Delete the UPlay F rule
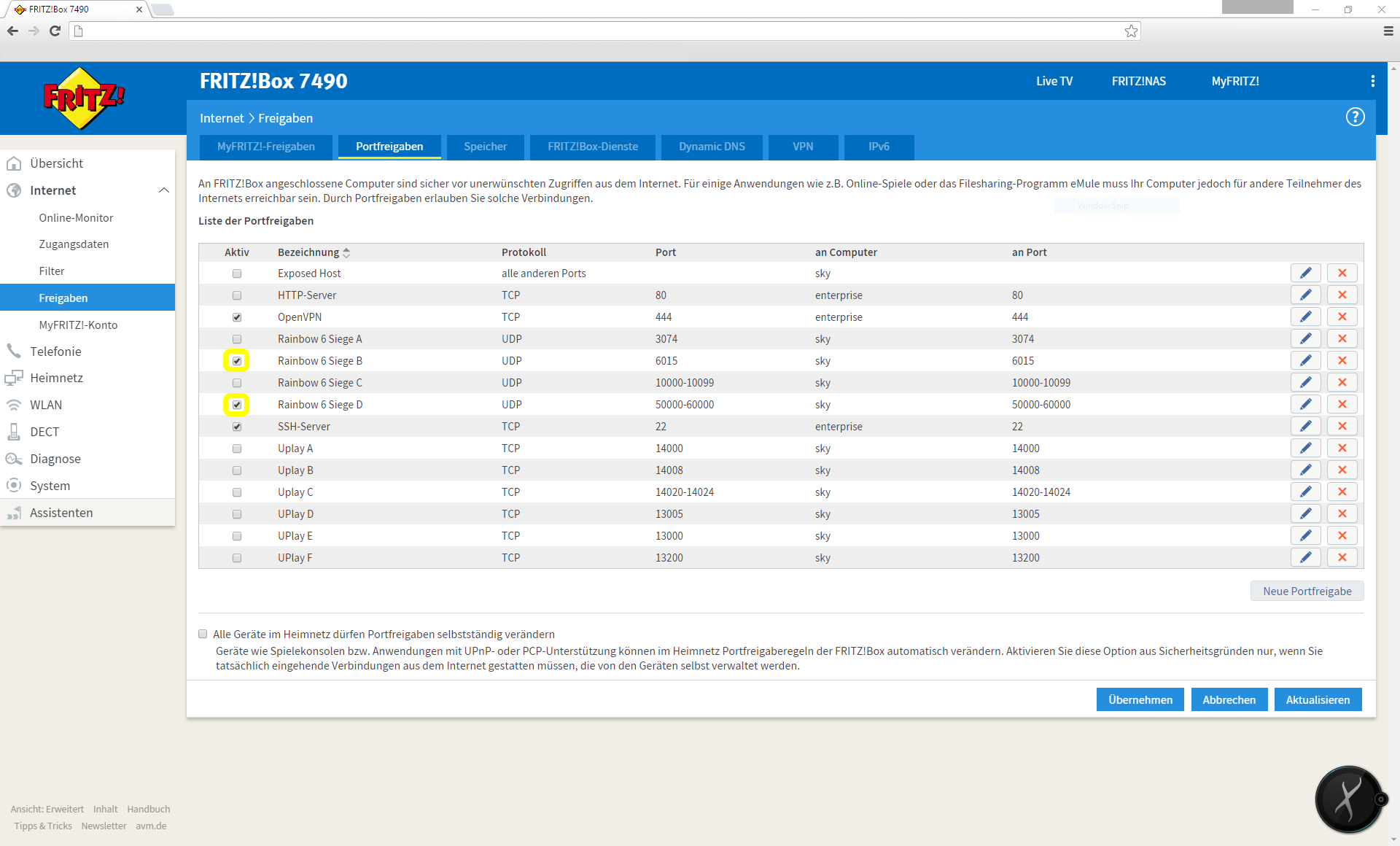This screenshot has height=846, width=1400. [1342, 557]
